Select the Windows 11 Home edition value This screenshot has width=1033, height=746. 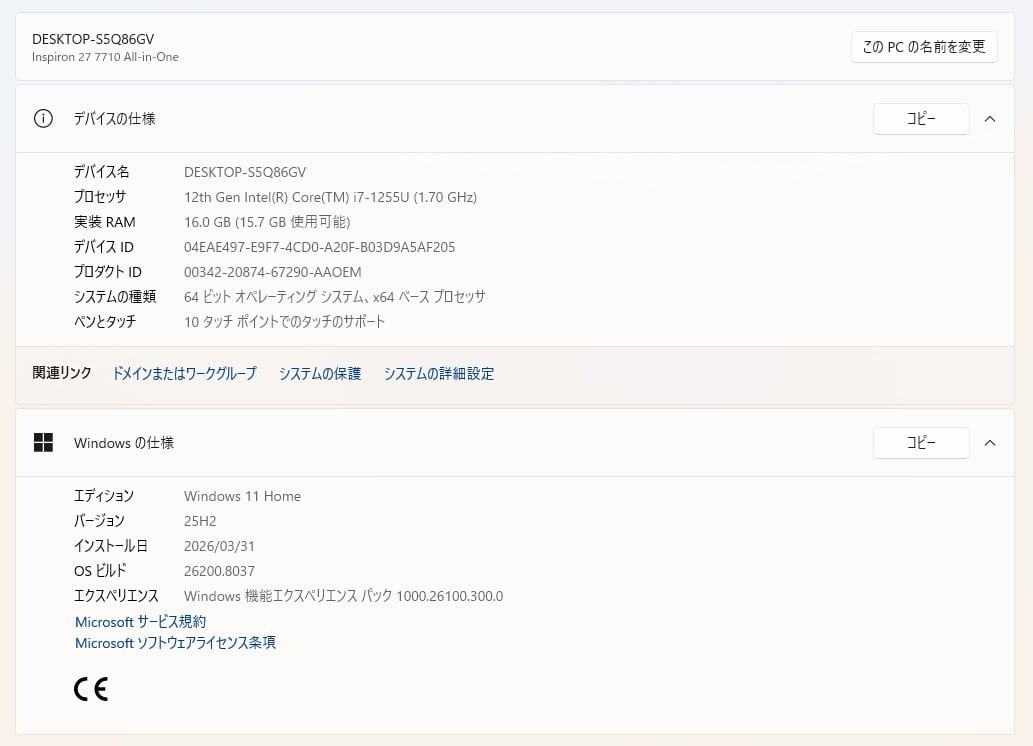(x=242, y=496)
